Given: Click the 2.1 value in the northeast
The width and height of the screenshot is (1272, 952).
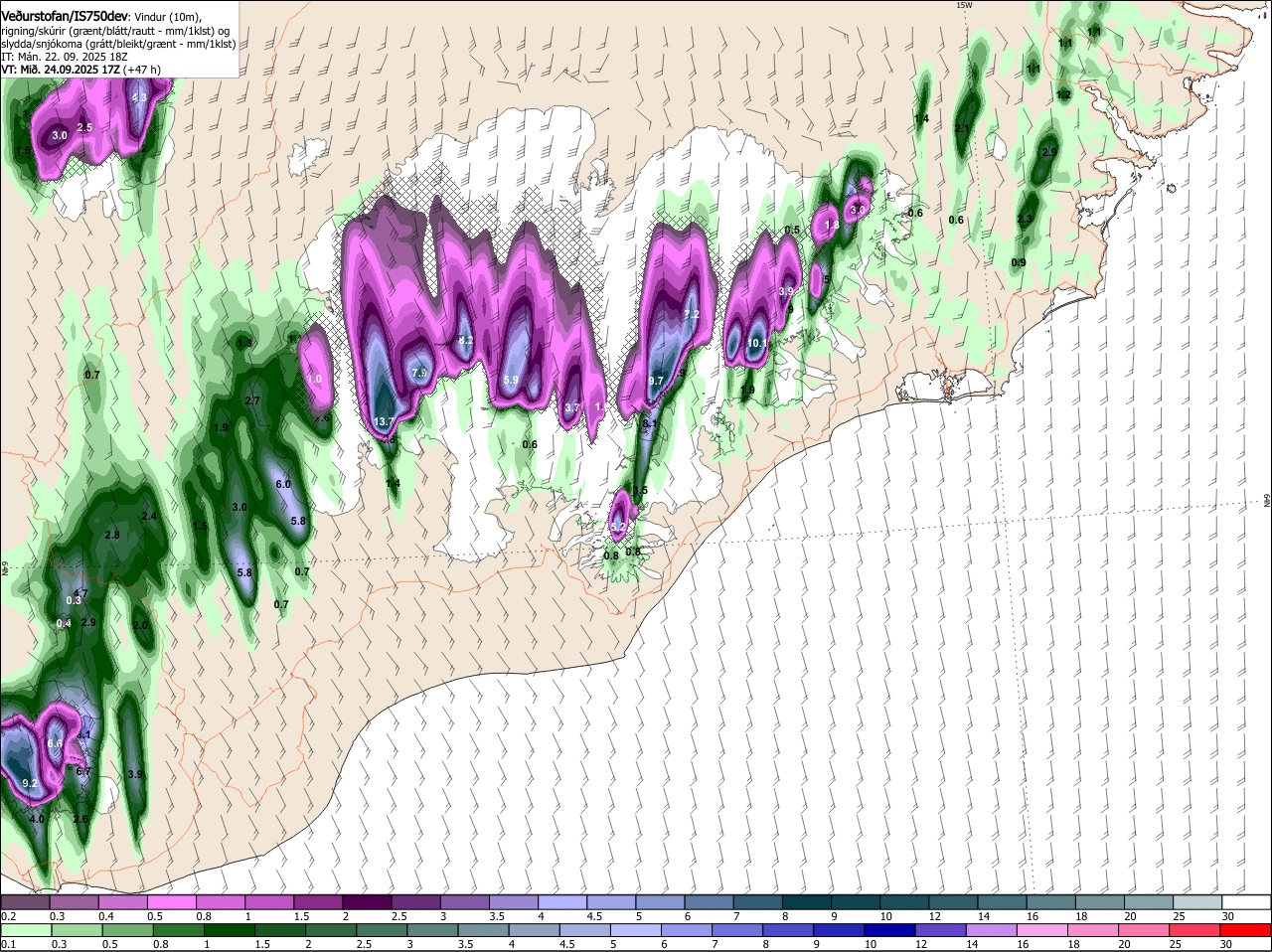Looking at the screenshot, I should tap(962, 129).
